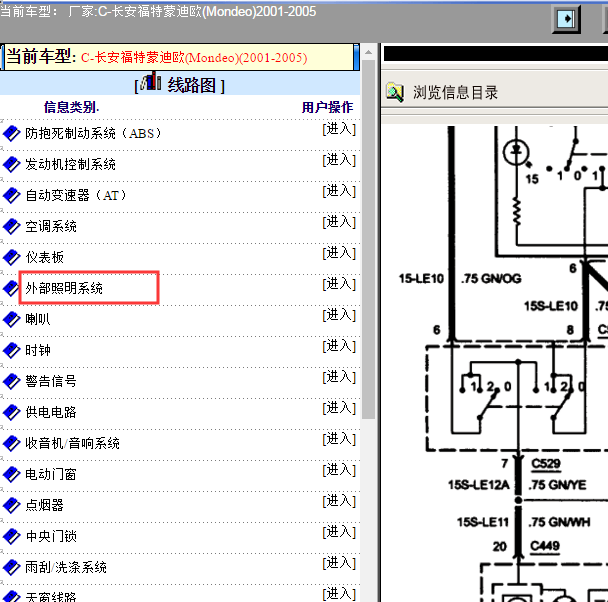This screenshot has height=602, width=608.
Task: Select the 喇叭 row text
Action: click(38, 319)
